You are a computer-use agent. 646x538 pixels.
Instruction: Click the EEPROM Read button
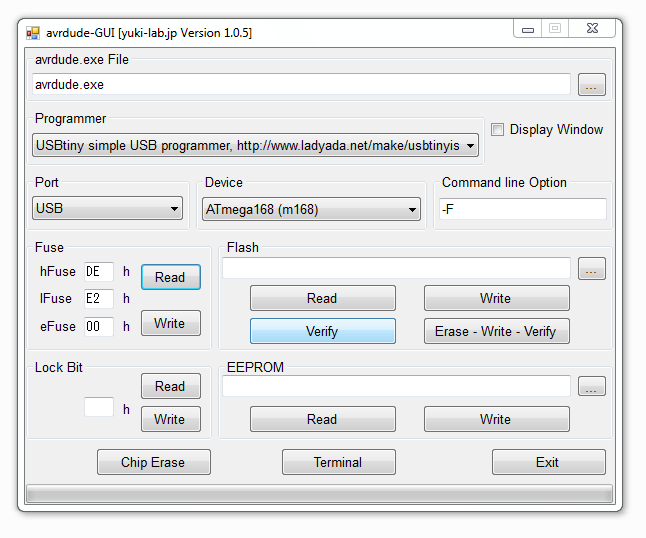(323, 419)
